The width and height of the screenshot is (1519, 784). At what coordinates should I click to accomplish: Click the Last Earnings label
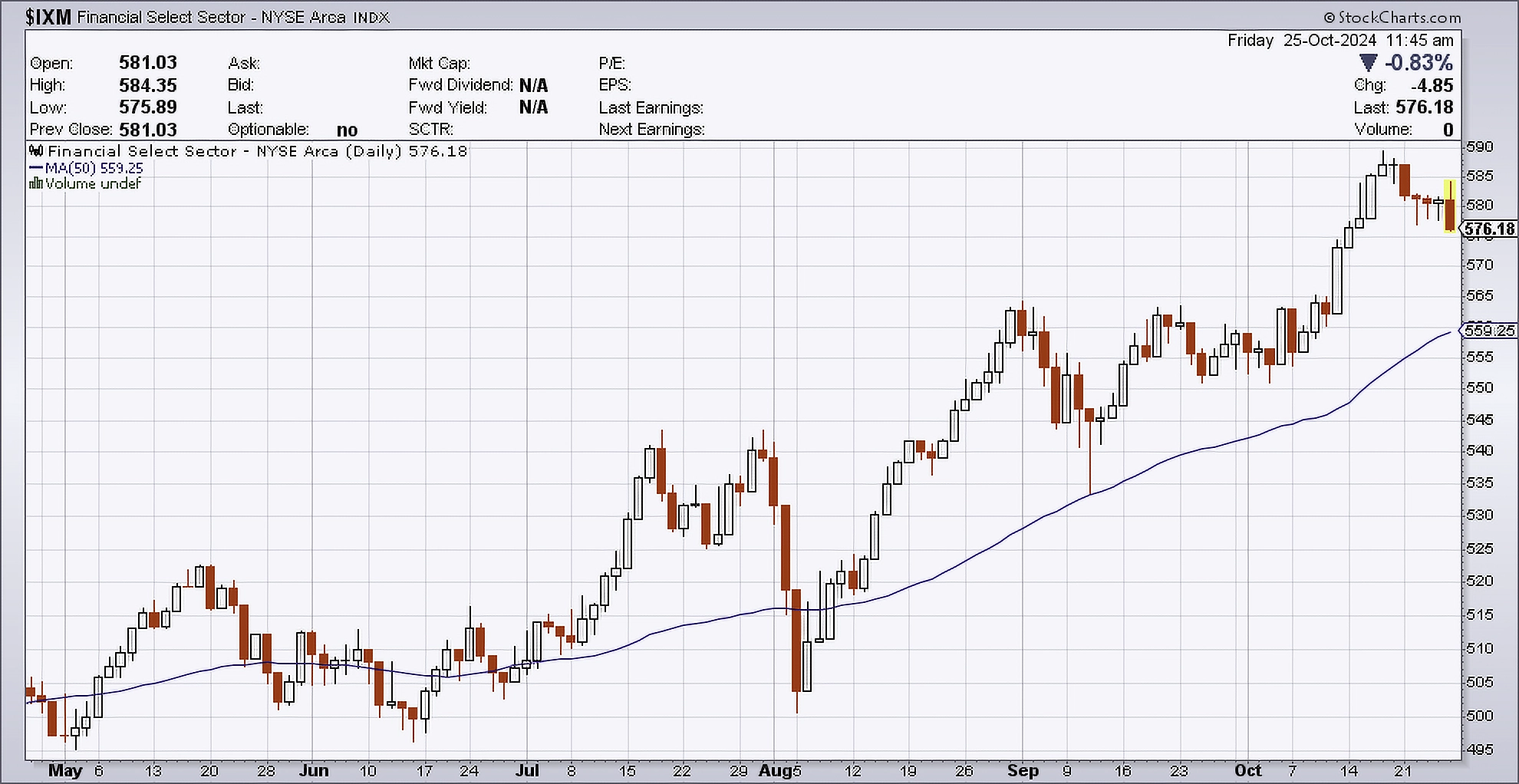(x=651, y=107)
